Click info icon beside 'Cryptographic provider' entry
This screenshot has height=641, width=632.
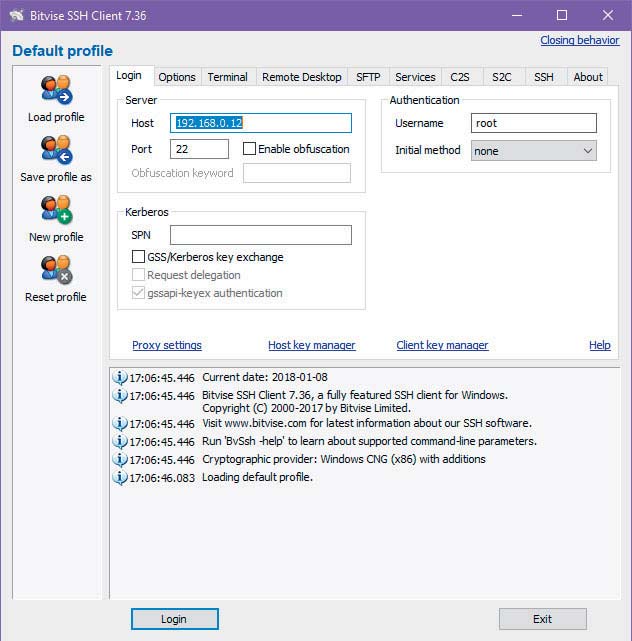pyautogui.click(x=120, y=459)
